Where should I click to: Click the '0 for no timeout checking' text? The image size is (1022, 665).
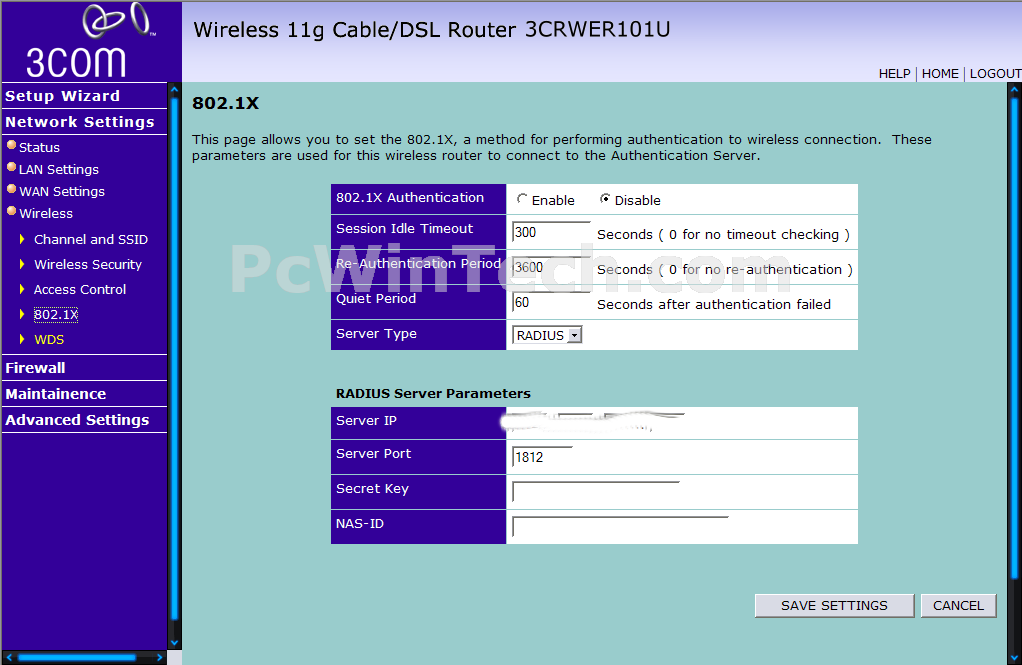[753, 234]
